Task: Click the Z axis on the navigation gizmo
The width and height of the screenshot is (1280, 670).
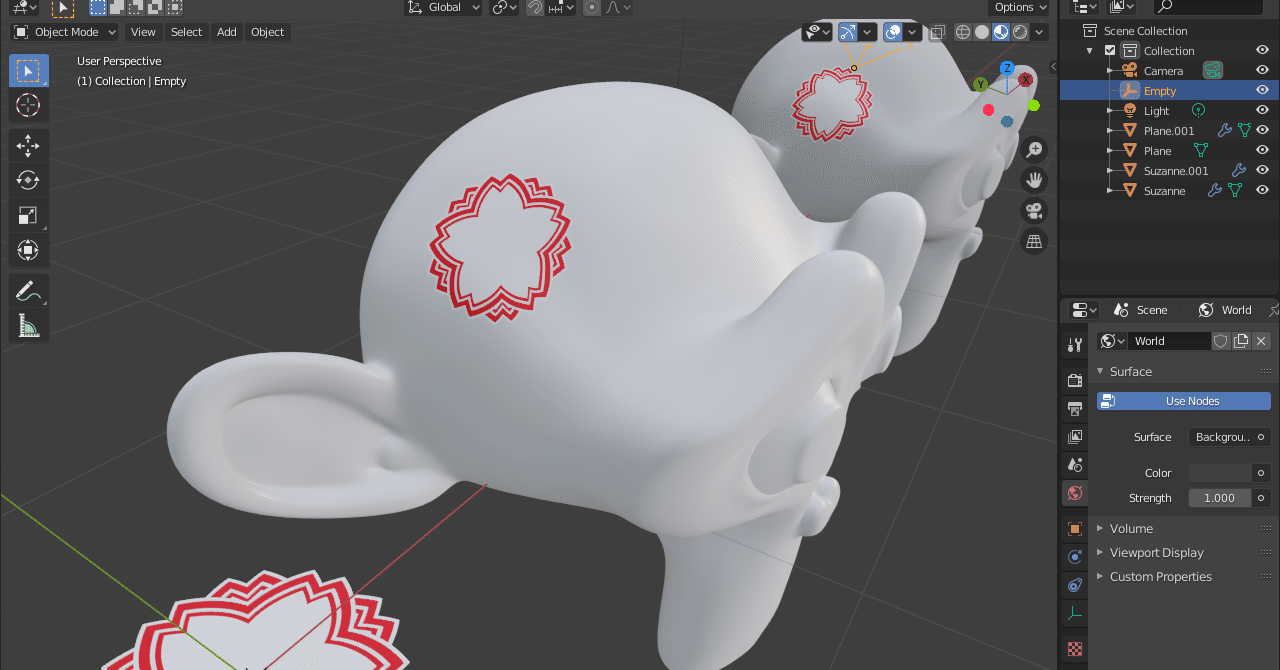Action: 1007,68
